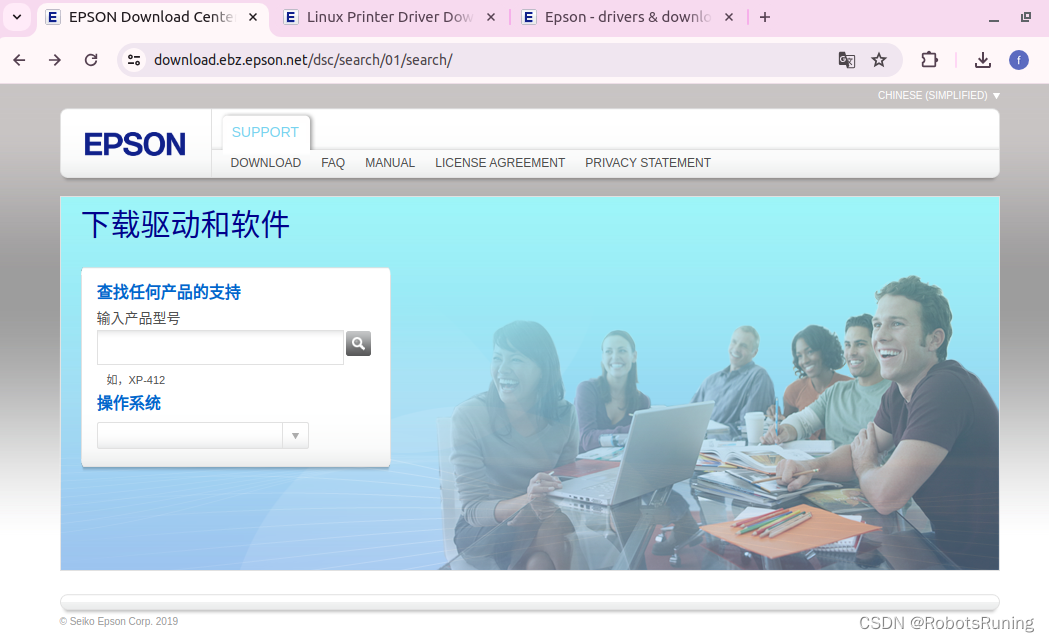
Task: Reload the current page
Action: tap(91, 60)
